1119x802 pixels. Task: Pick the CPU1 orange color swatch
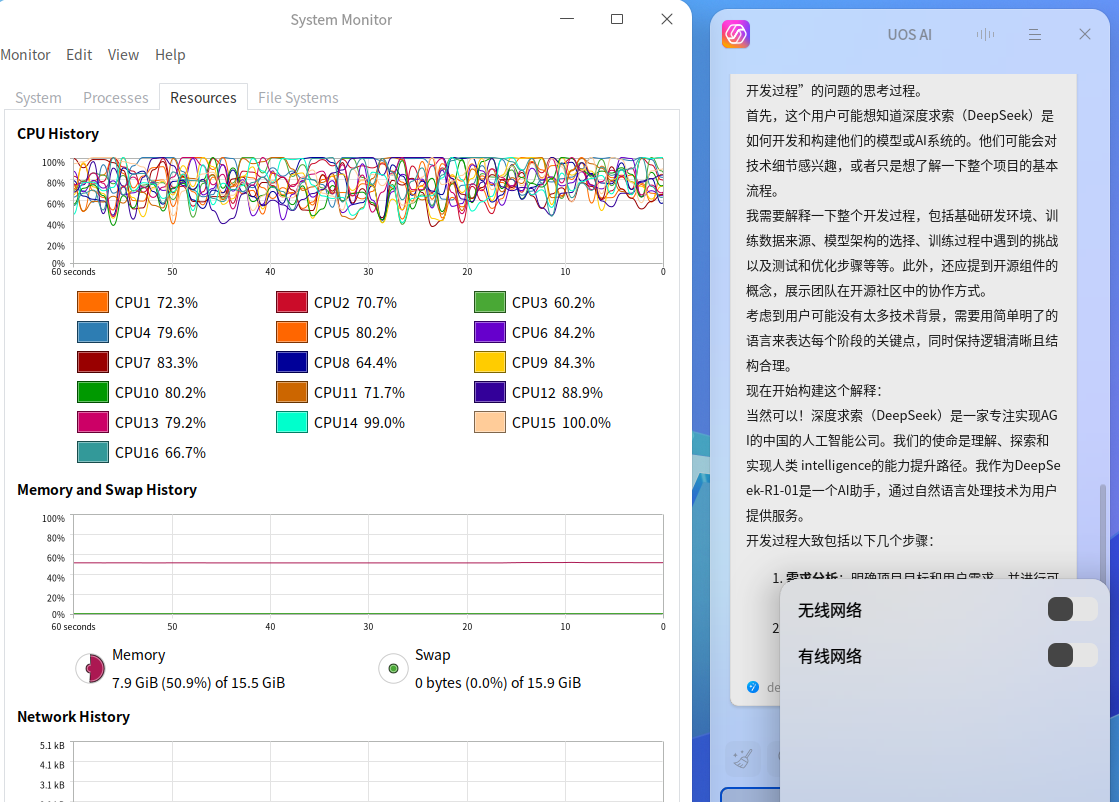click(x=93, y=303)
